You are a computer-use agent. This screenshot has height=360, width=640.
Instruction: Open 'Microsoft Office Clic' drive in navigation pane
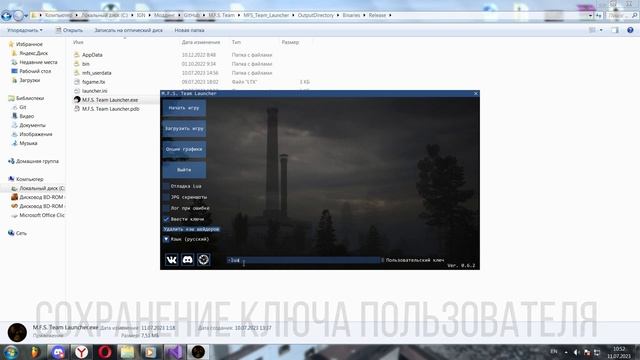[x=42, y=215]
